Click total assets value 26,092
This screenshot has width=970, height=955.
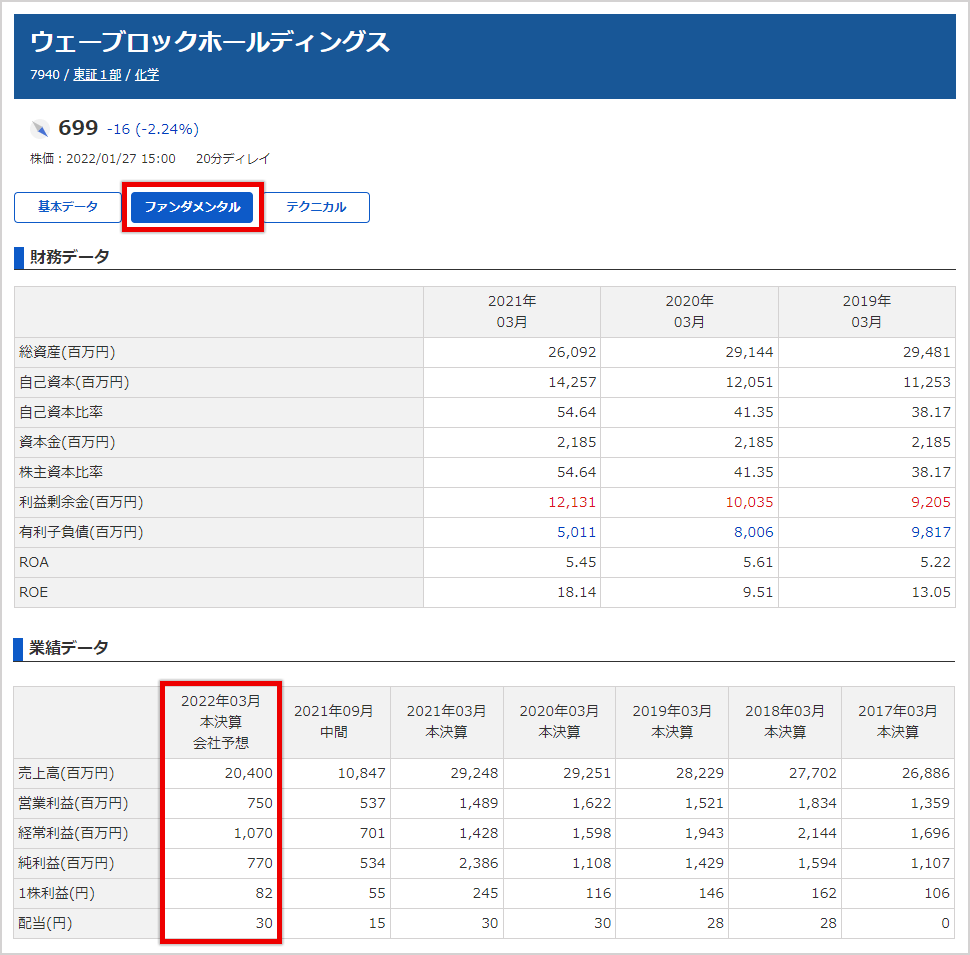coord(572,352)
